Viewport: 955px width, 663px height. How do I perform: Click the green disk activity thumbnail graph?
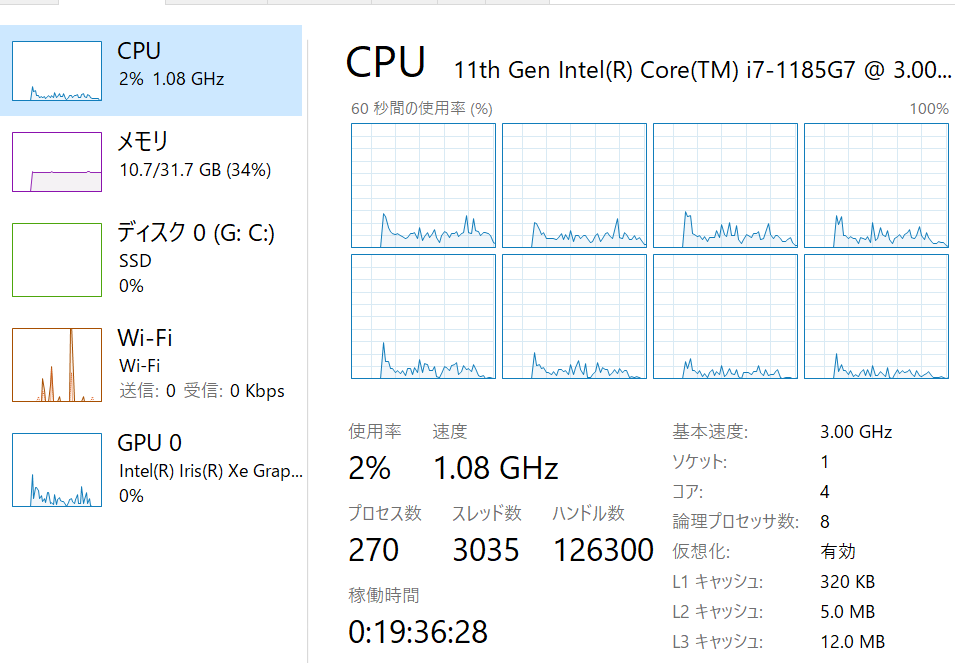57,260
